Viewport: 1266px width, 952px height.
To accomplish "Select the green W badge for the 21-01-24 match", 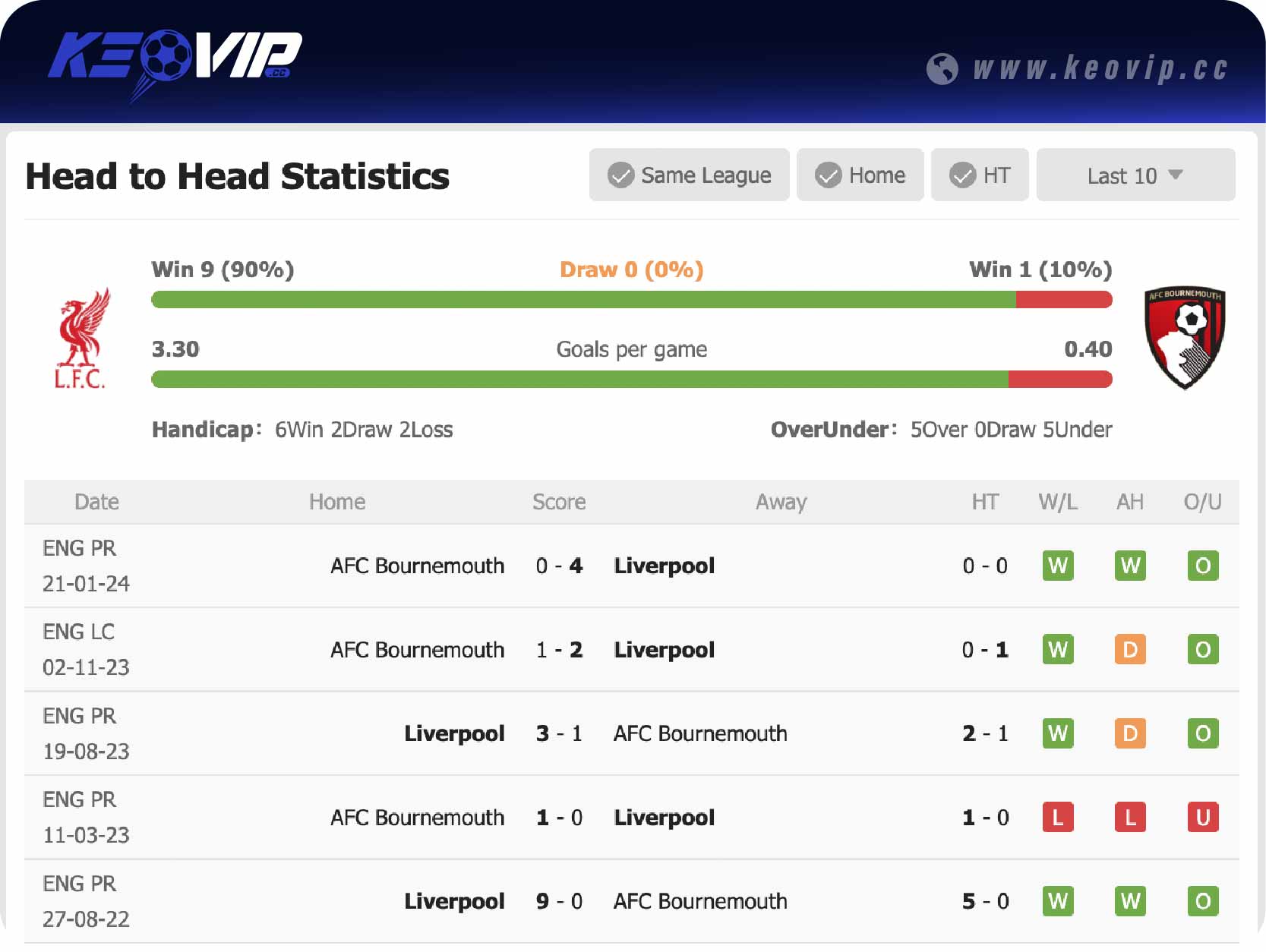I will (x=1058, y=566).
